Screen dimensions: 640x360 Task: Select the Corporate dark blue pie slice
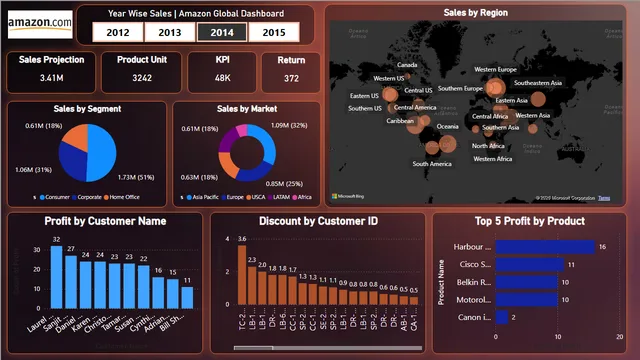73,162
